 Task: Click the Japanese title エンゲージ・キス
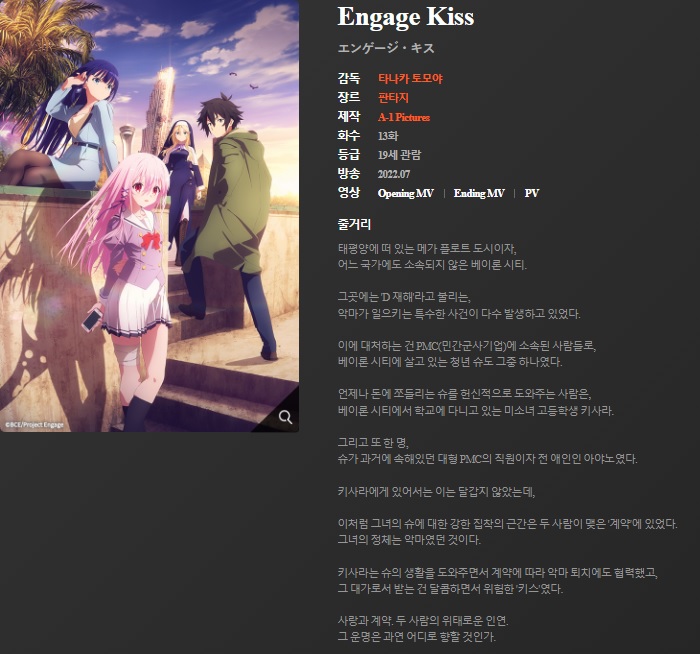pyautogui.click(x=386, y=48)
